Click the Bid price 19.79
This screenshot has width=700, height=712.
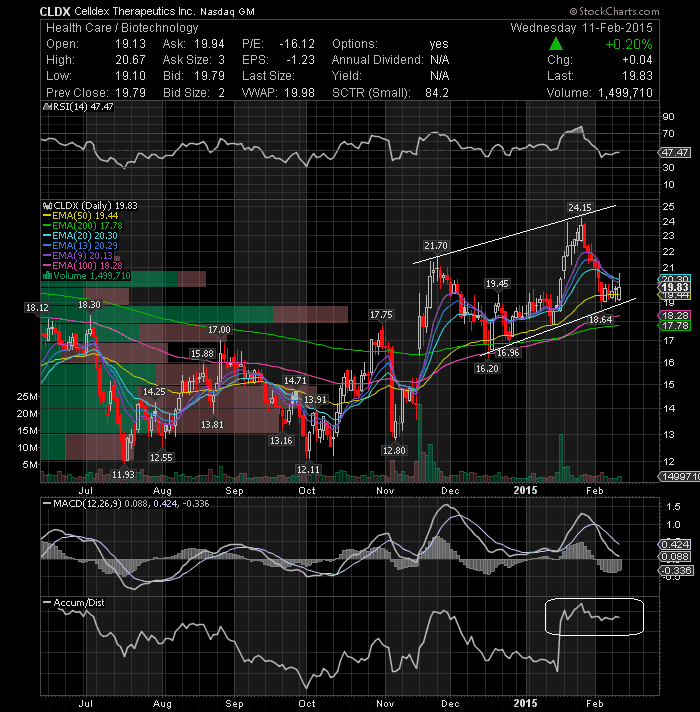(x=209, y=76)
